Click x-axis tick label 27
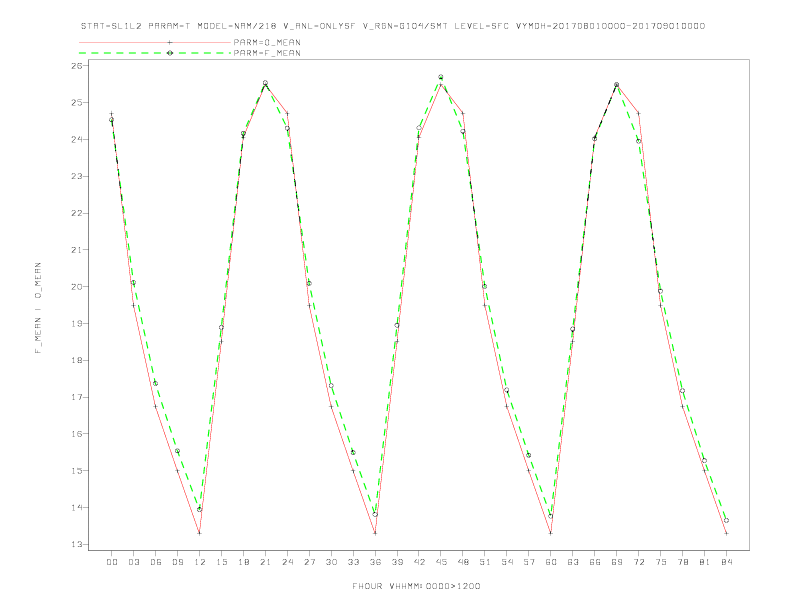Image resolution: width=792 pixels, height=612 pixels. (309, 562)
